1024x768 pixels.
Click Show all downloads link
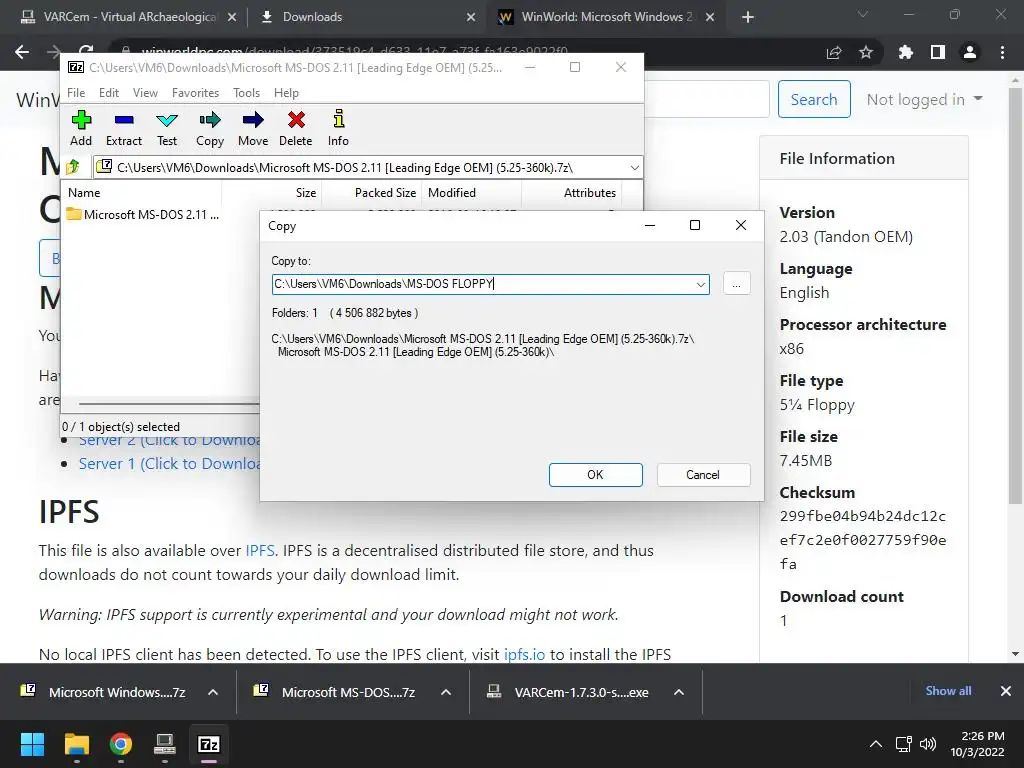click(948, 691)
